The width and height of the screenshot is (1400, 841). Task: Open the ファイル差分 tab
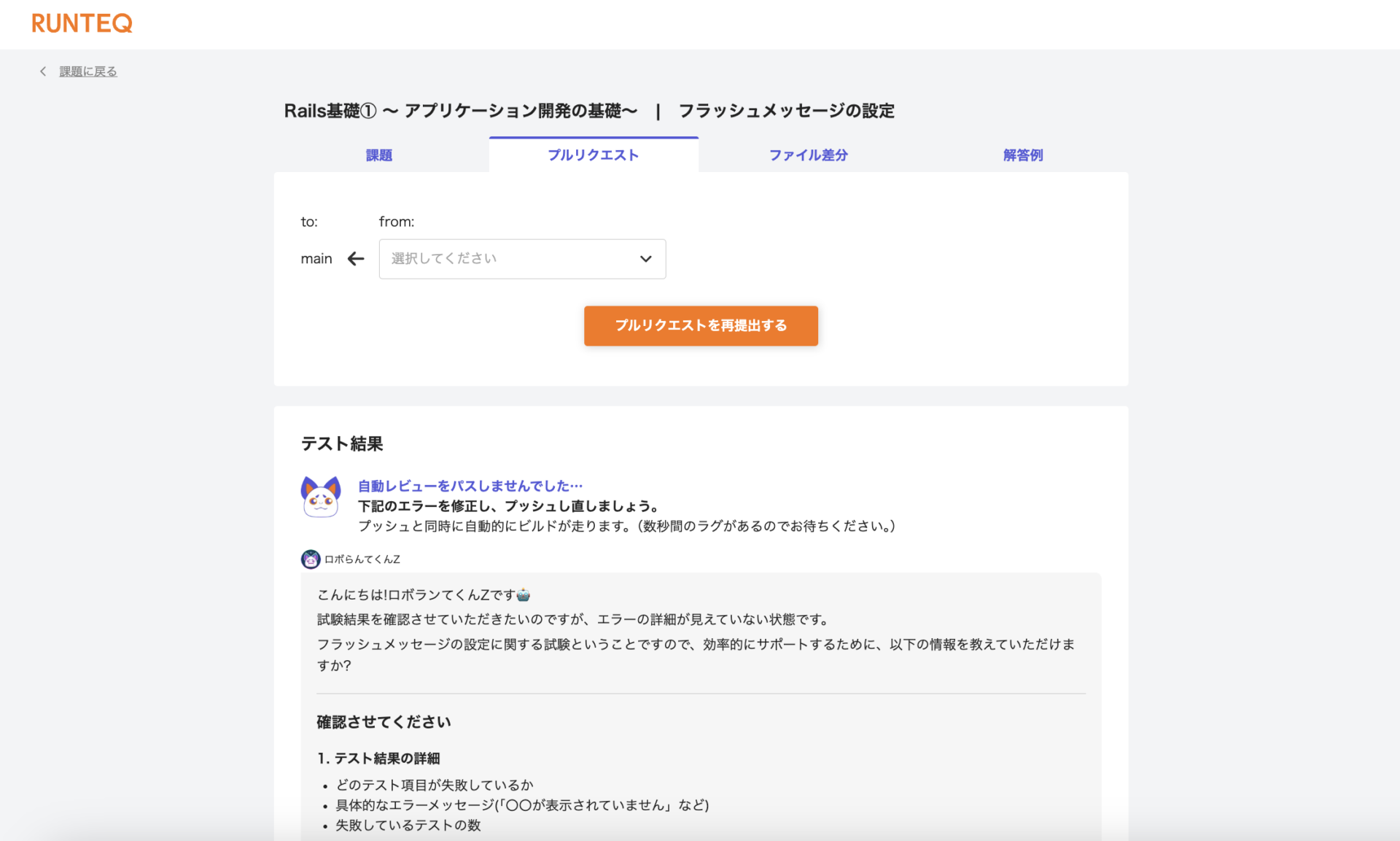click(808, 155)
